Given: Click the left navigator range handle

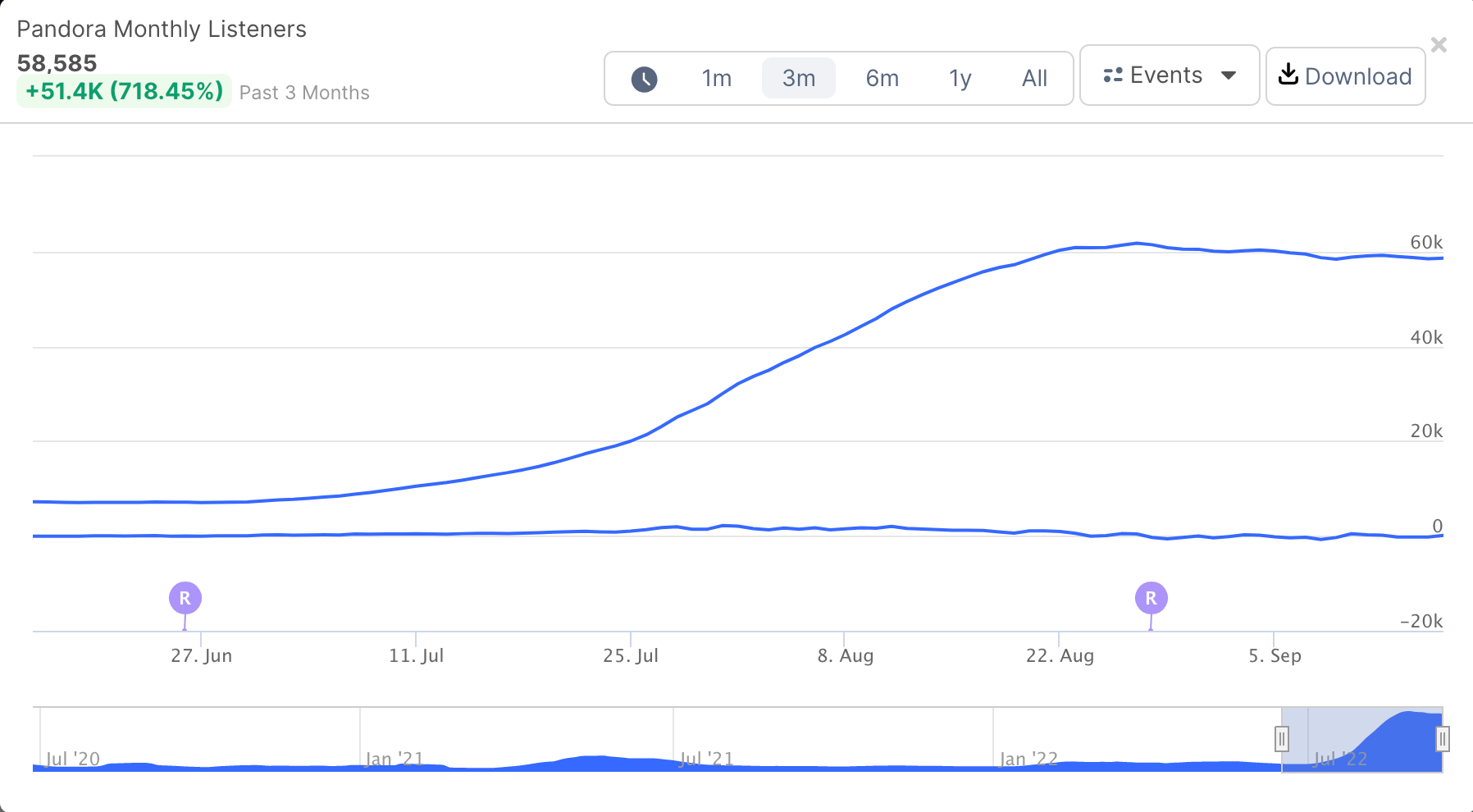Looking at the screenshot, I should pyautogui.click(x=1282, y=739).
